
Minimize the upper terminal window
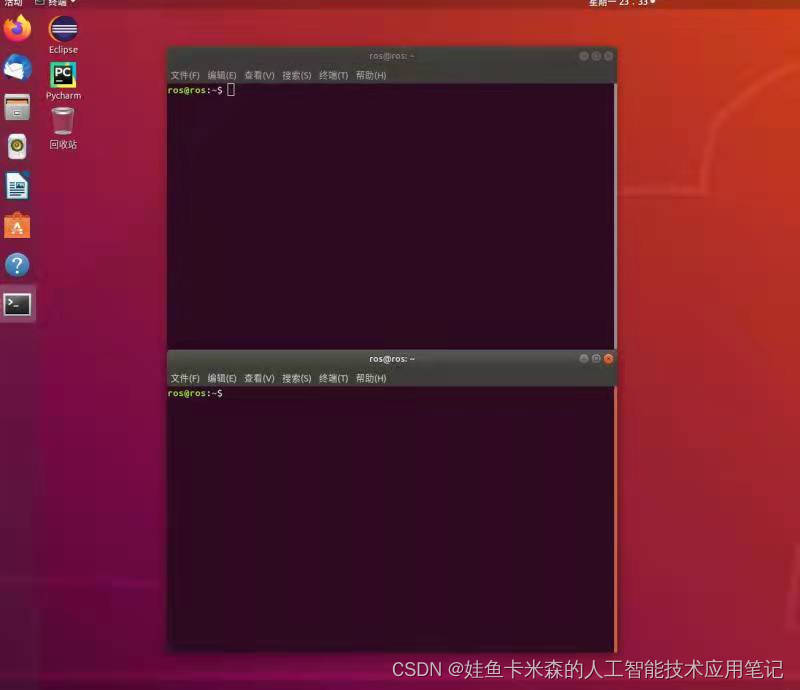coord(584,56)
